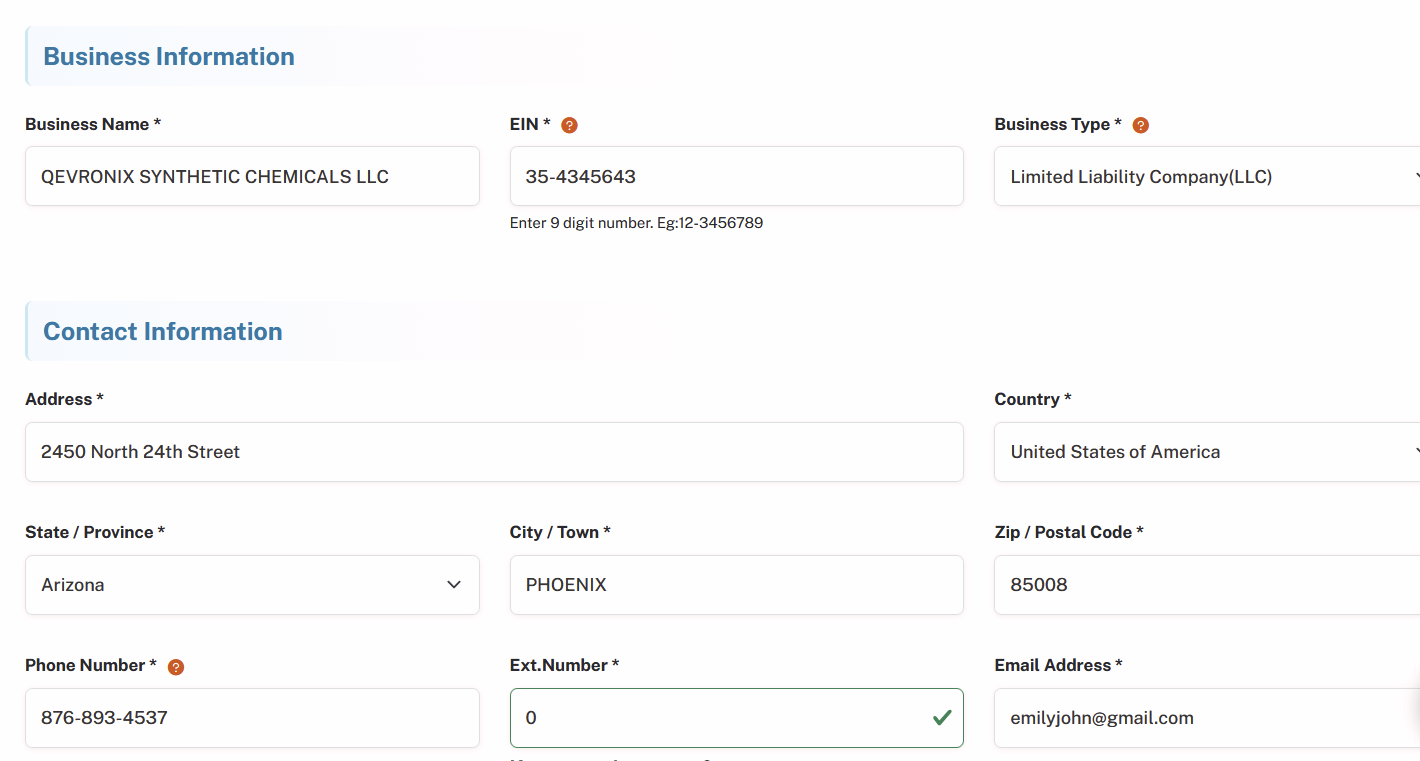The width and height of the screenshot is (1420, 761).
Task: Edit the City / Town field PHOENIX
Action: pos(737,585)
